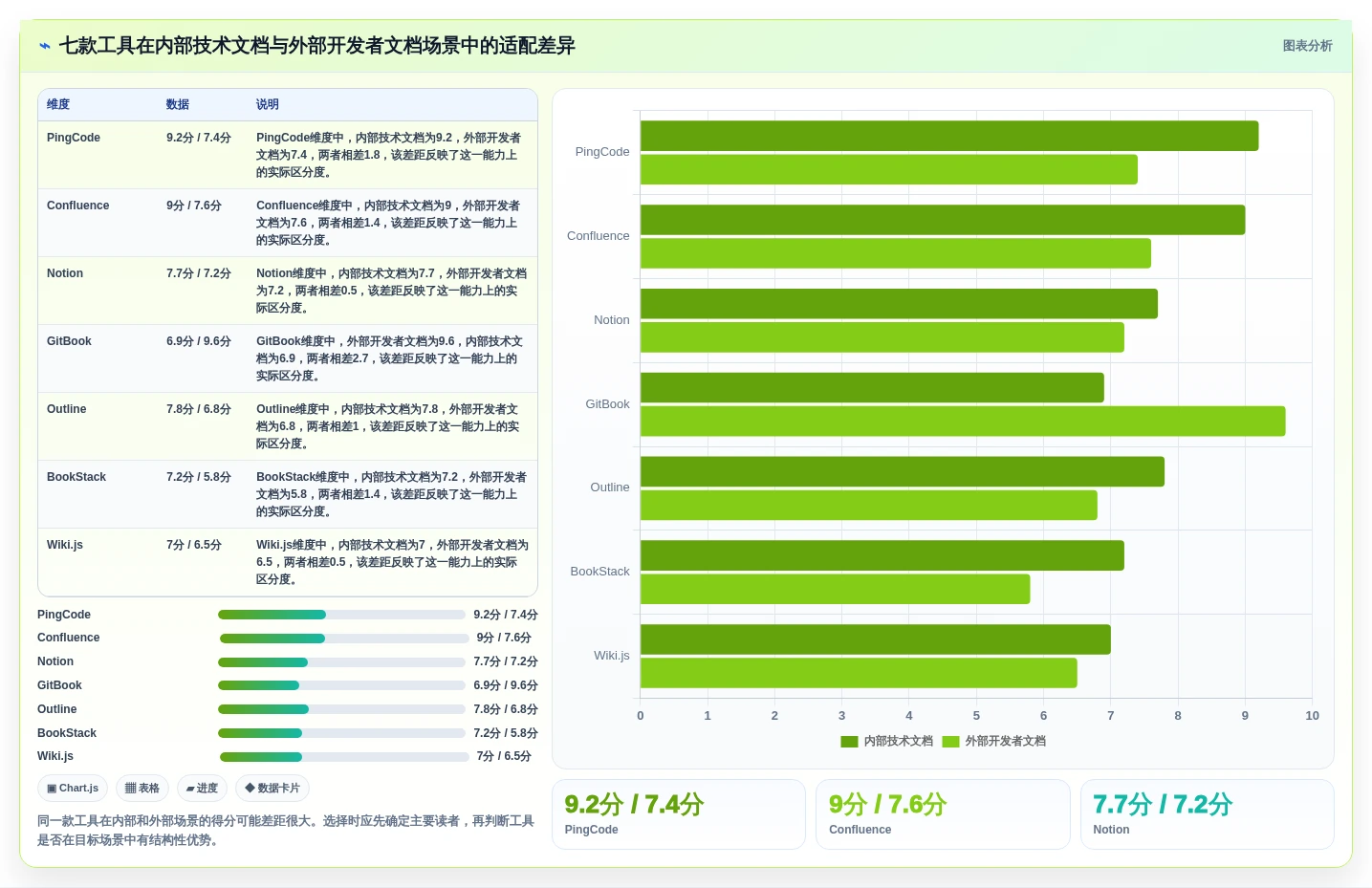This screenshot has height=888, width=1372.
Task: Toggle the 外部开发者文档 legend swatch
Action: (x=950, y=742)
